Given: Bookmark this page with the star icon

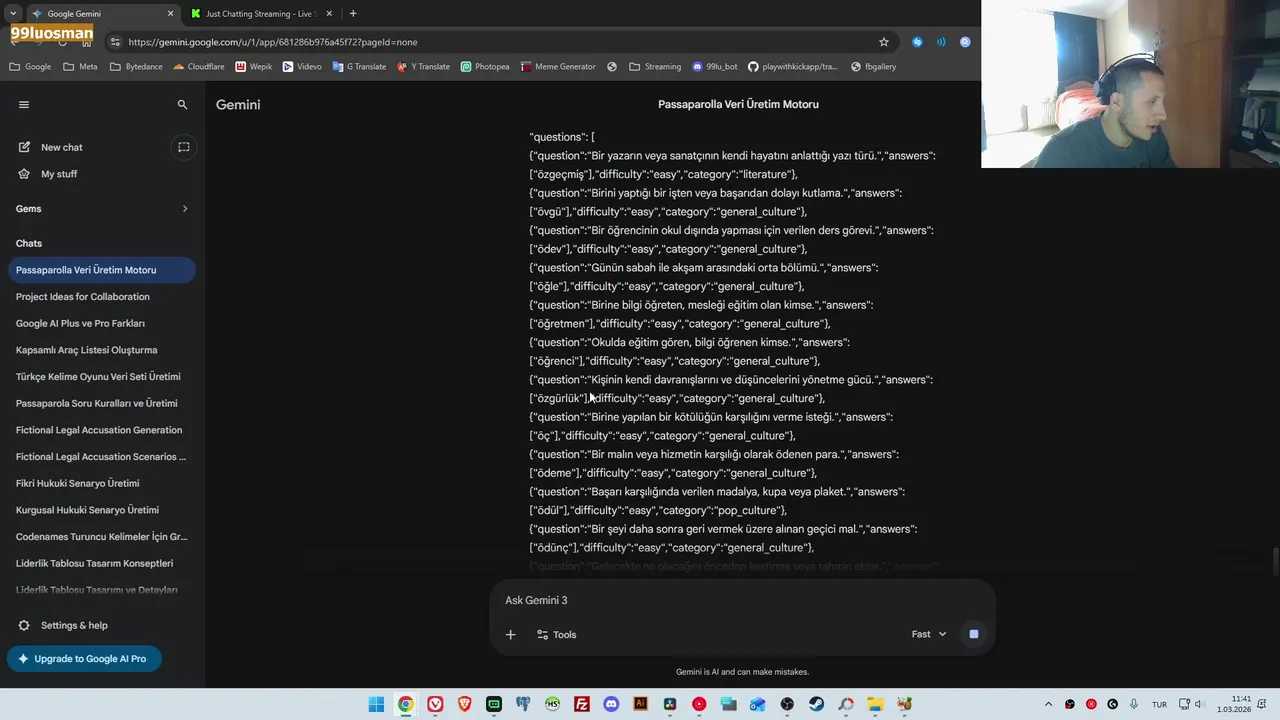Looking at the screenshot, I should (x=884, y=42).
